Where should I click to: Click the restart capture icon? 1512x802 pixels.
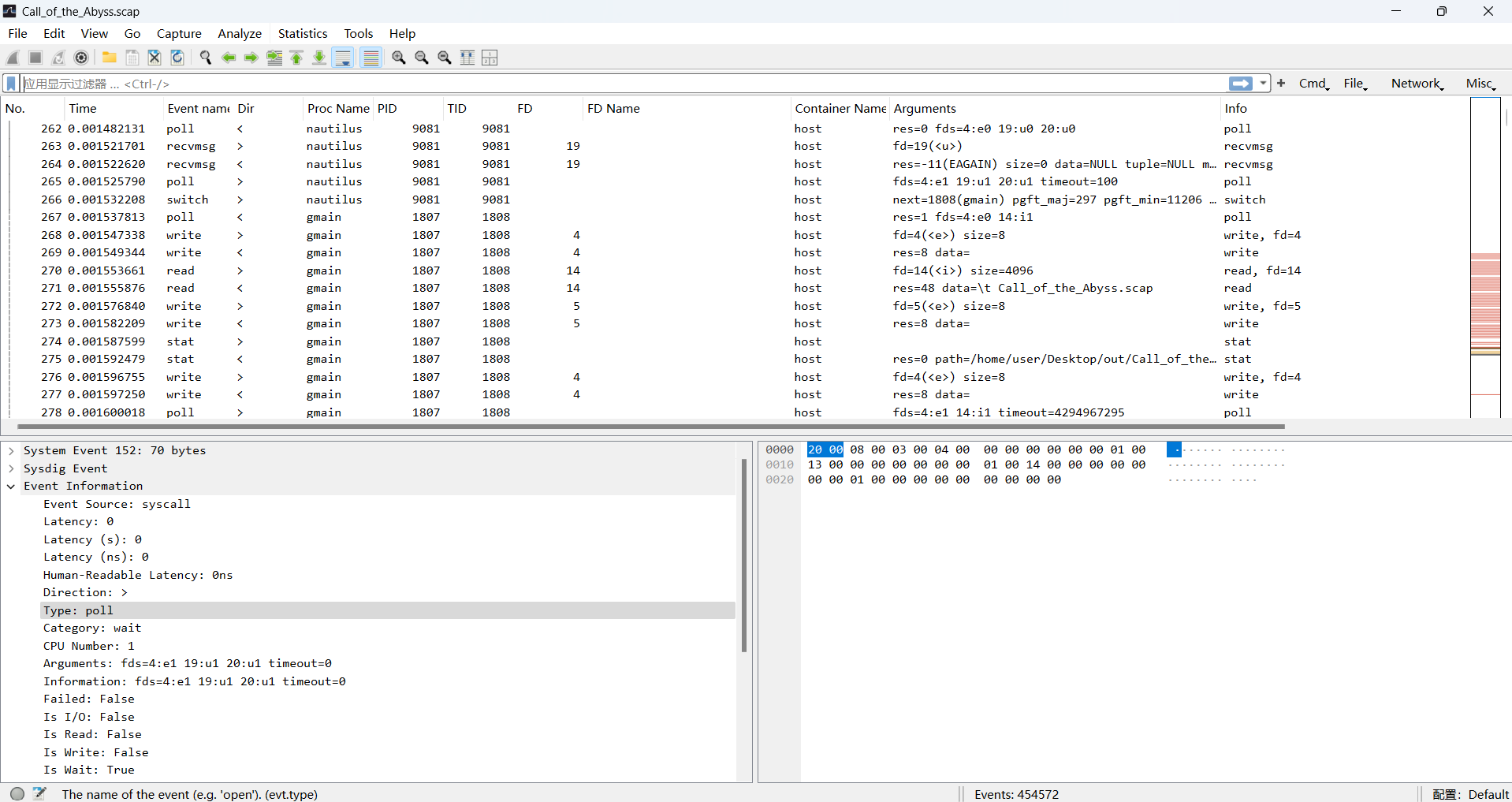click(58, 58)
